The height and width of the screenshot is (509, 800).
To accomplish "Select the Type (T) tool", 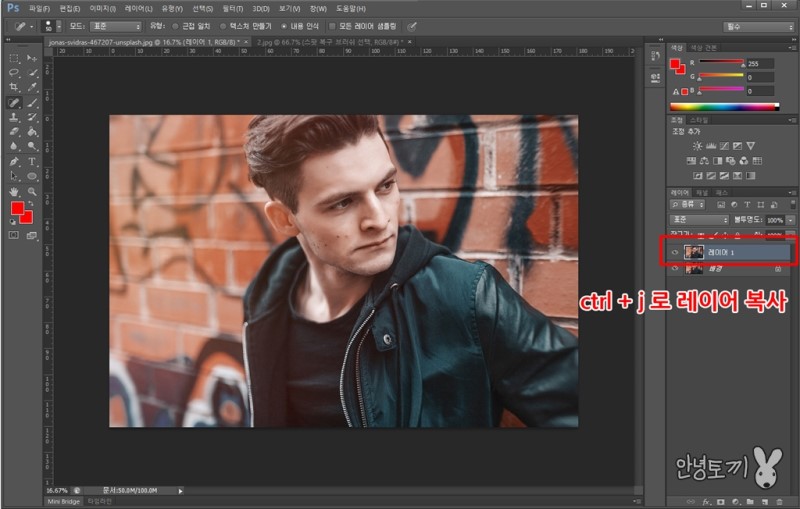I will tap(32, 161).
